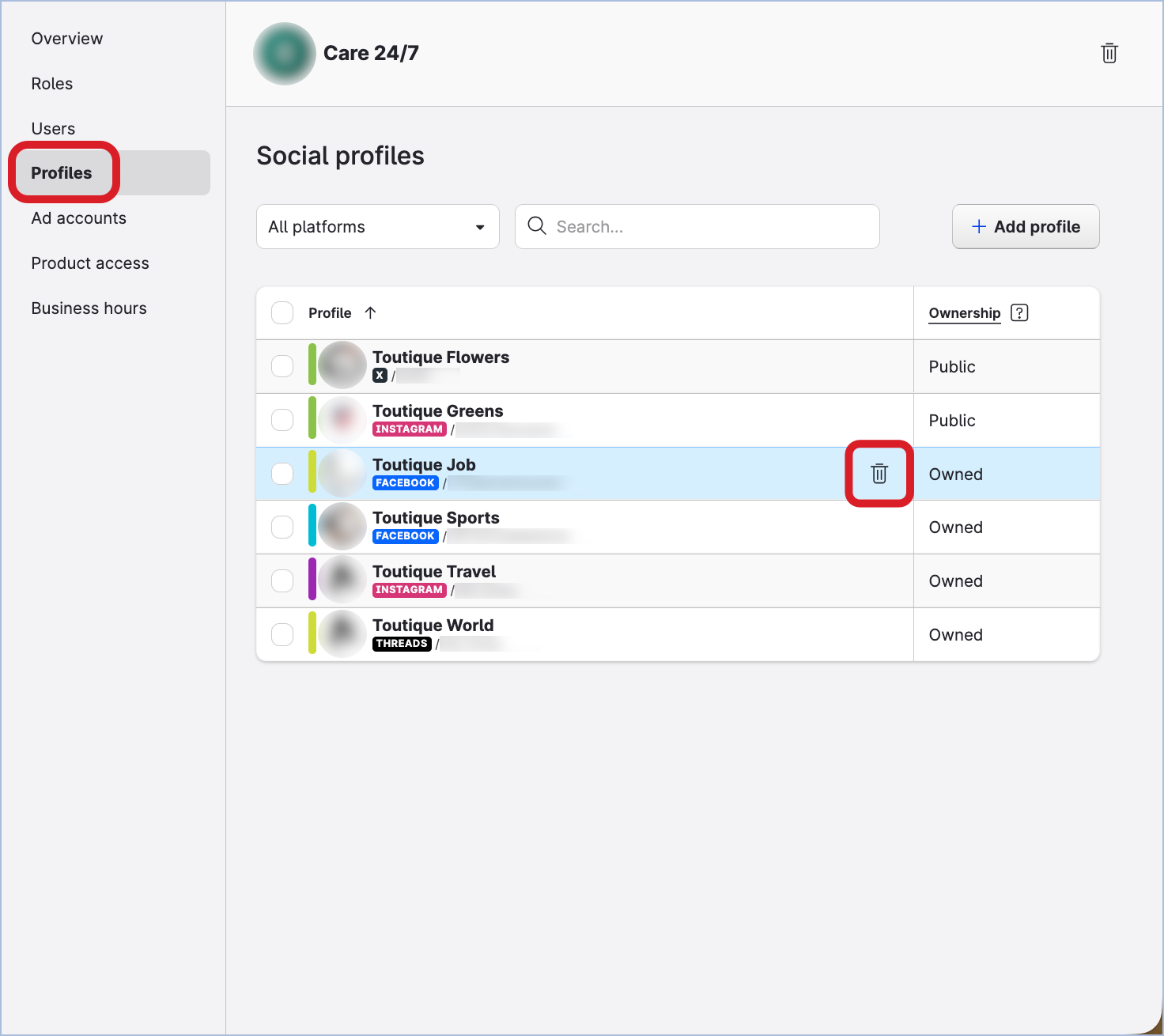Go to Ad accounts in sidebar

[x=79, y=218]
